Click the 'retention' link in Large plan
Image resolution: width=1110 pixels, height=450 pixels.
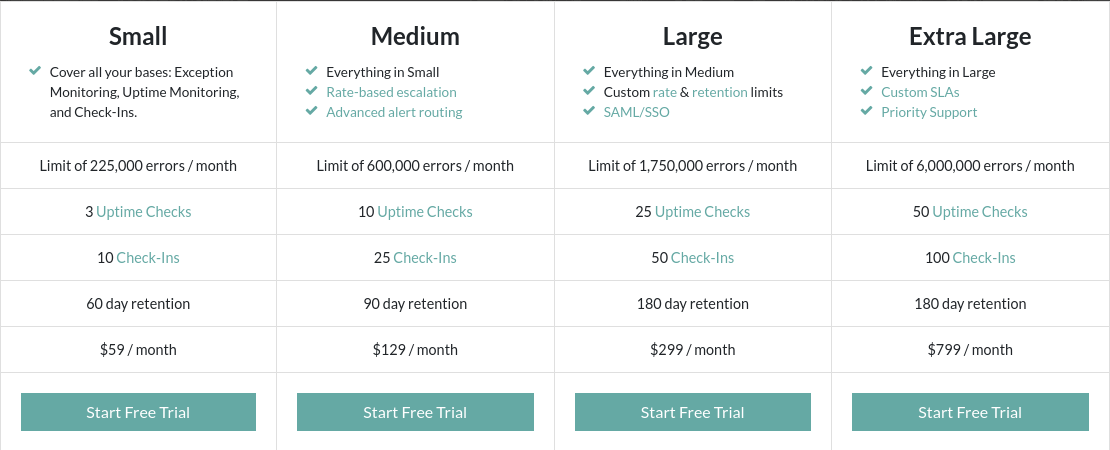pyautogui.click(x=719, y=92)
